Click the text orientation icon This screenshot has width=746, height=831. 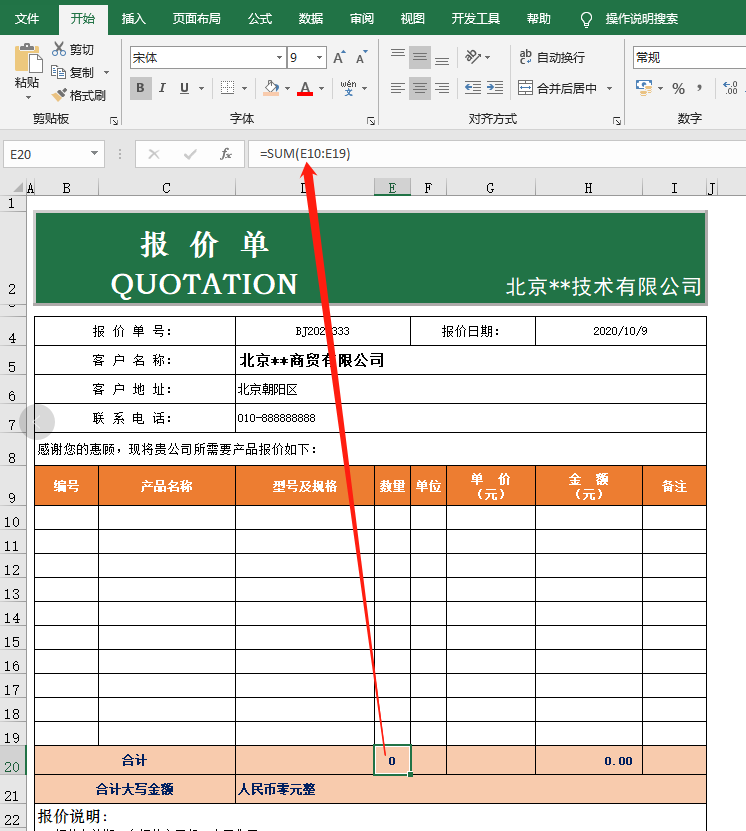coord(473,56)
